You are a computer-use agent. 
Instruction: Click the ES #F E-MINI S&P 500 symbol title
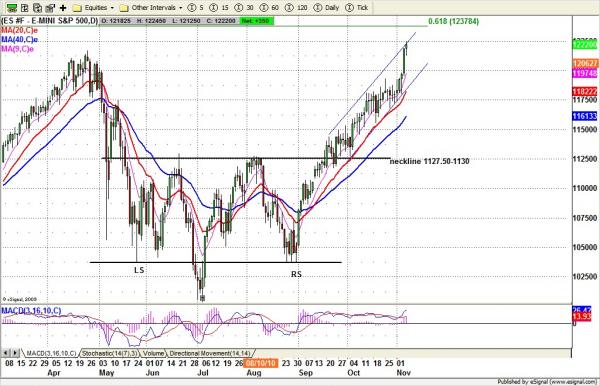click(x=50, y=21)
